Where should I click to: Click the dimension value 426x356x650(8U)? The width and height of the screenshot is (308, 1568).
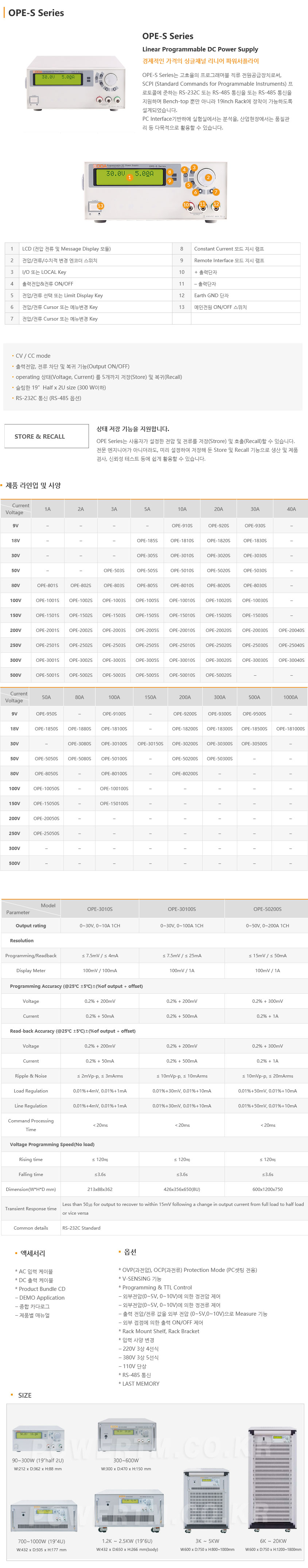(x=182, y=1189)
